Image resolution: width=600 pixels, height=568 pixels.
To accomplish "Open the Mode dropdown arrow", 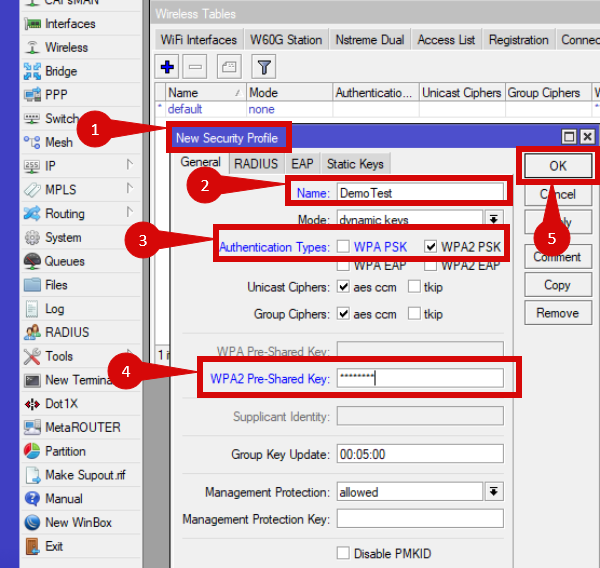I will pyautogui.click(x=494, y=219).
